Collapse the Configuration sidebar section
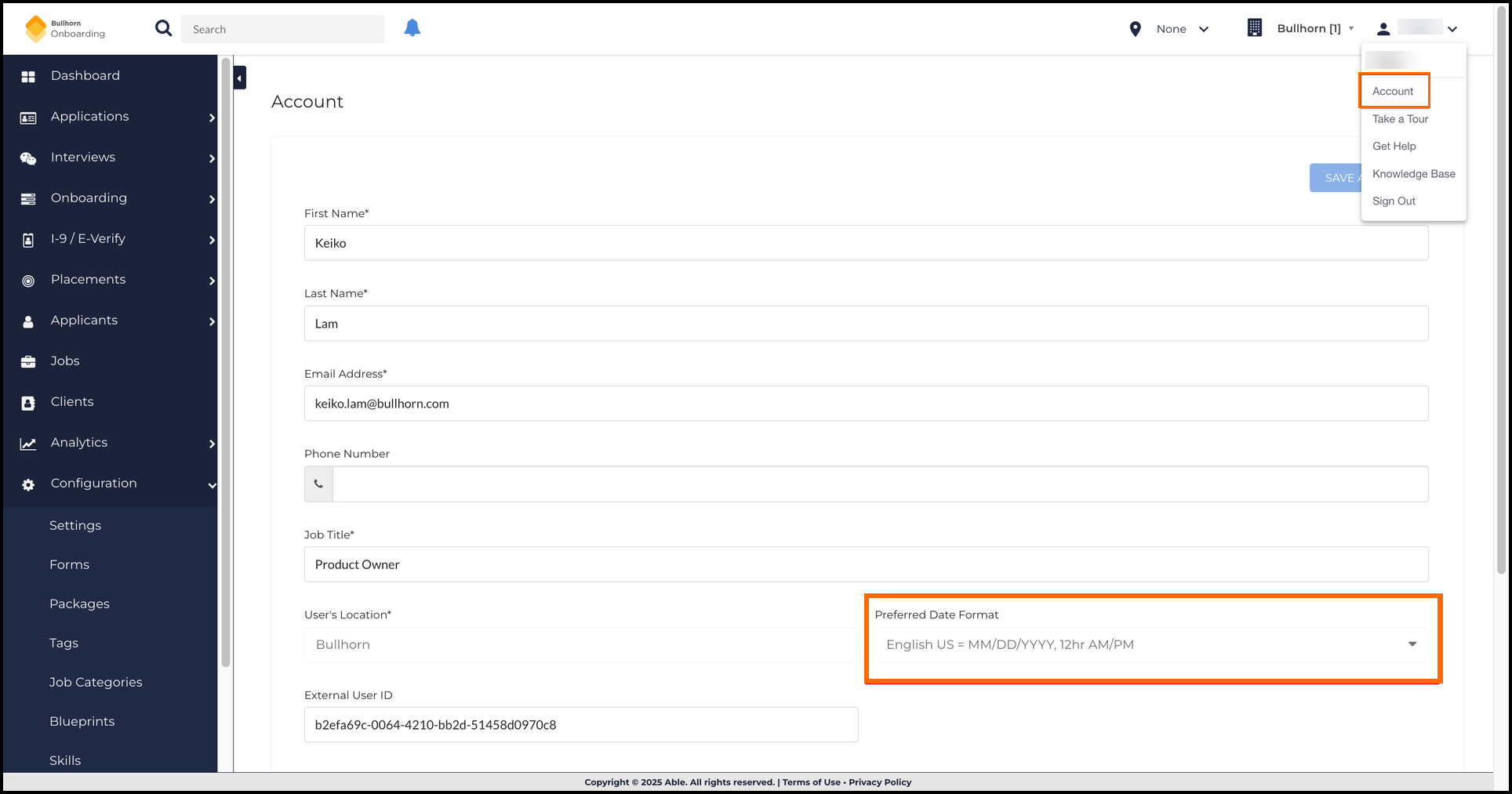This screenshot has width=1512, height=794. click(212, 485)
